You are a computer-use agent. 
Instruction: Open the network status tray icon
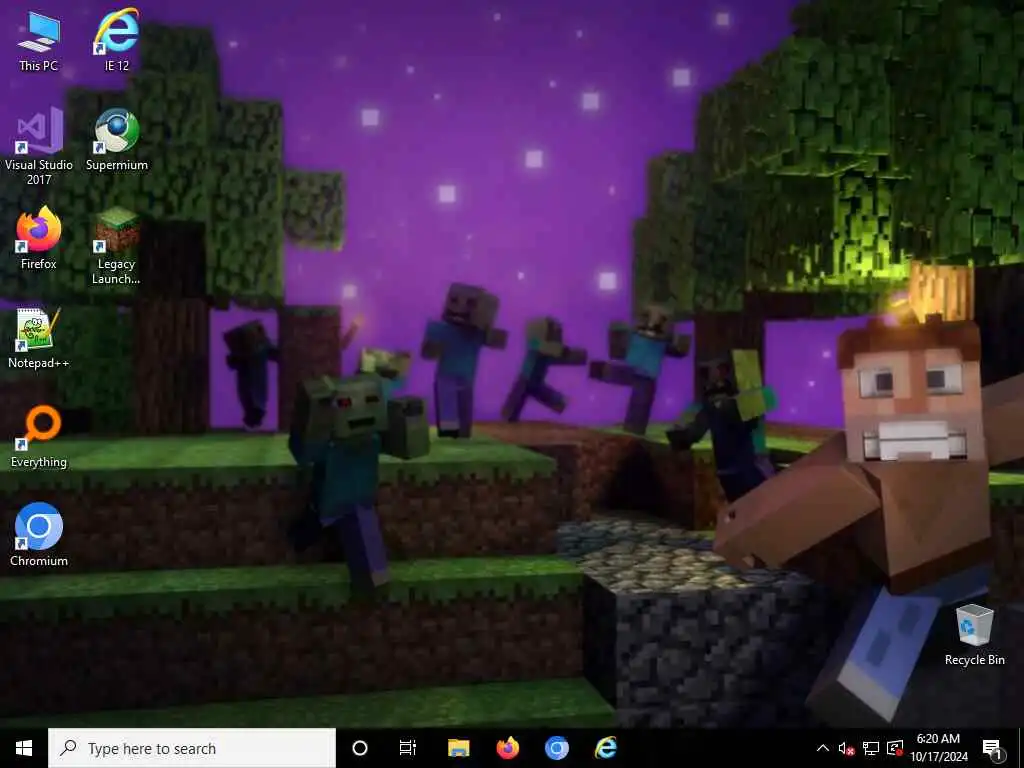pos(871,748)
